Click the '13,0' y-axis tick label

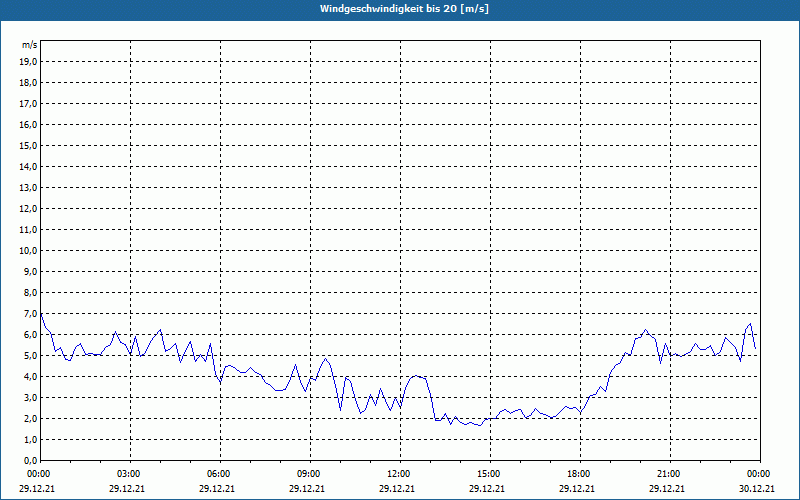click(29, 188)
